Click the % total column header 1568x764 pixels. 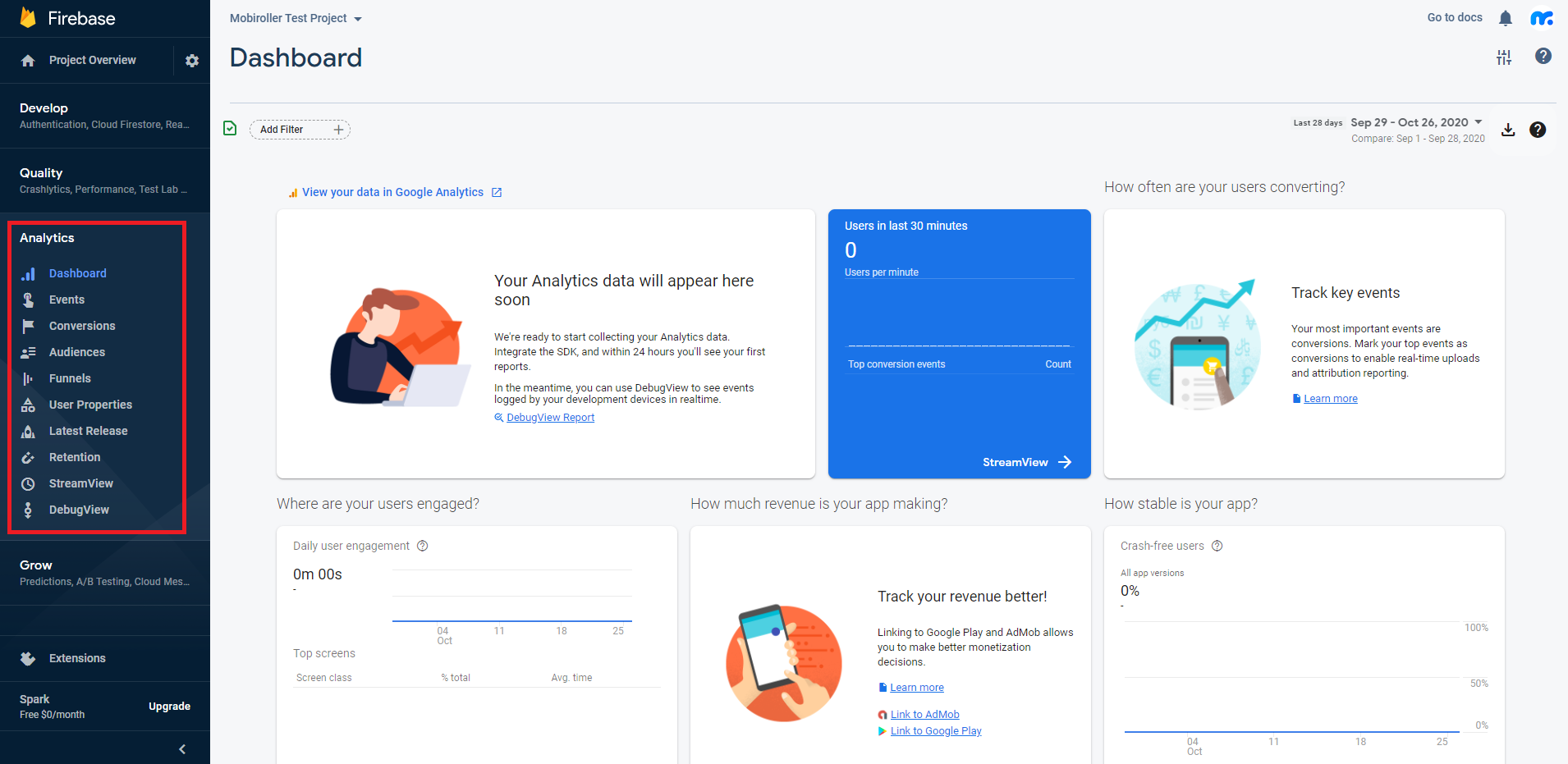[456, 678]
